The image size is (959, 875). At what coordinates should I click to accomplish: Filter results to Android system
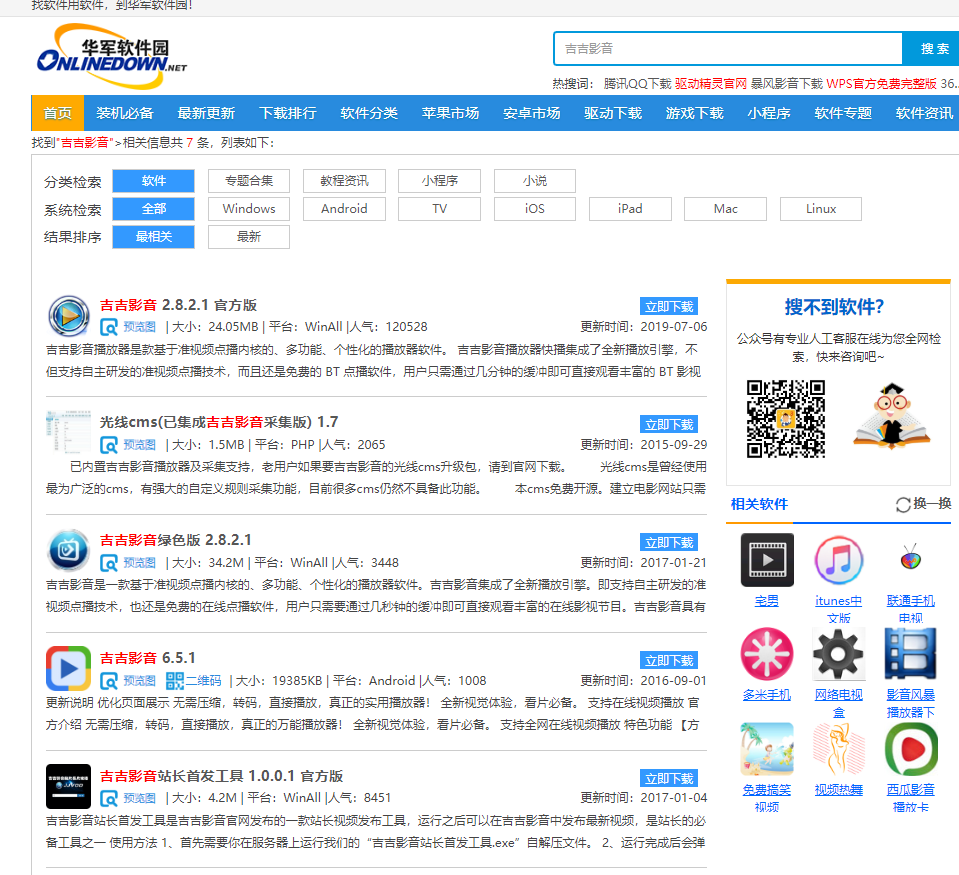(344, 209)
